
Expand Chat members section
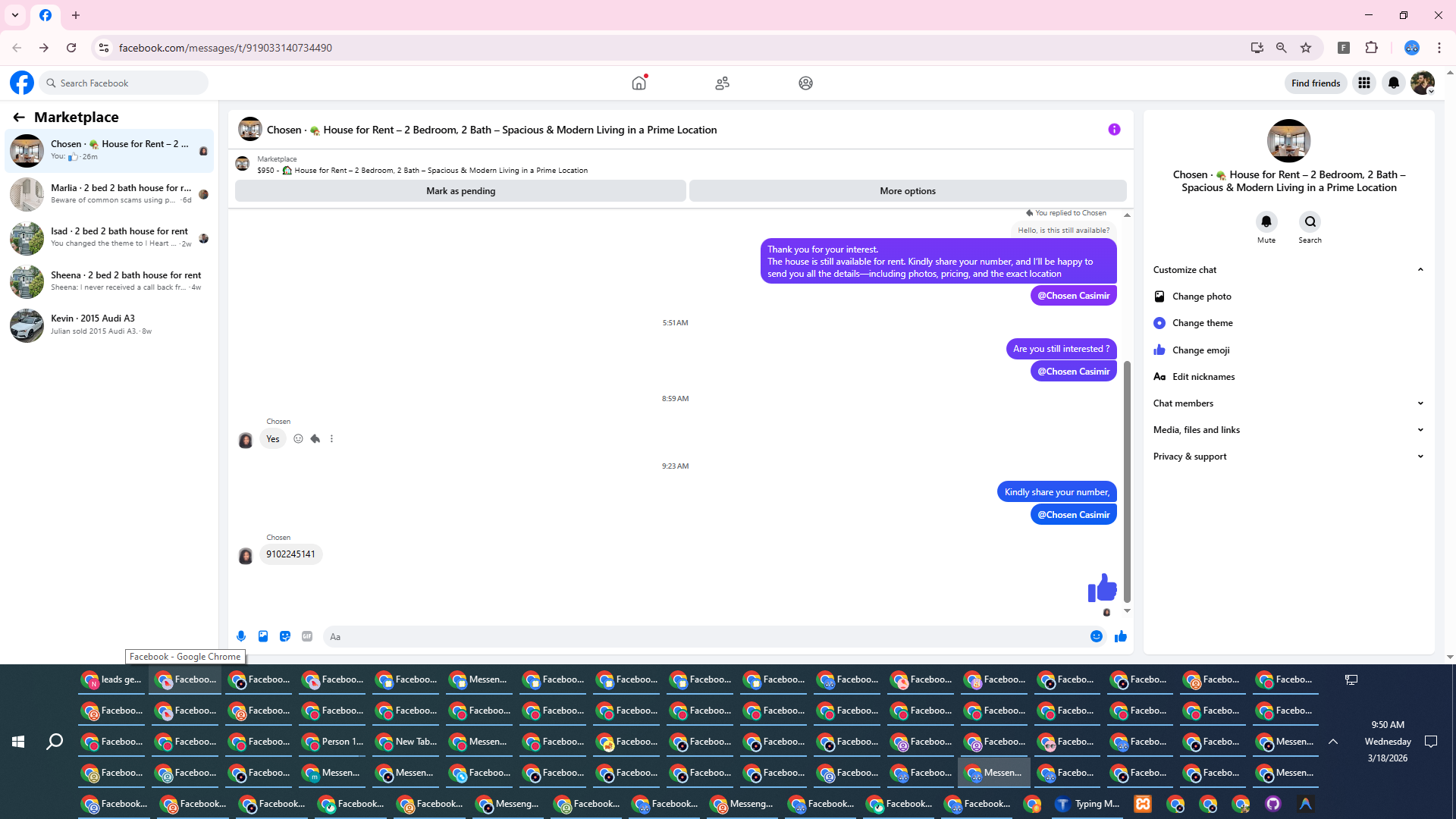(1288, 403)
